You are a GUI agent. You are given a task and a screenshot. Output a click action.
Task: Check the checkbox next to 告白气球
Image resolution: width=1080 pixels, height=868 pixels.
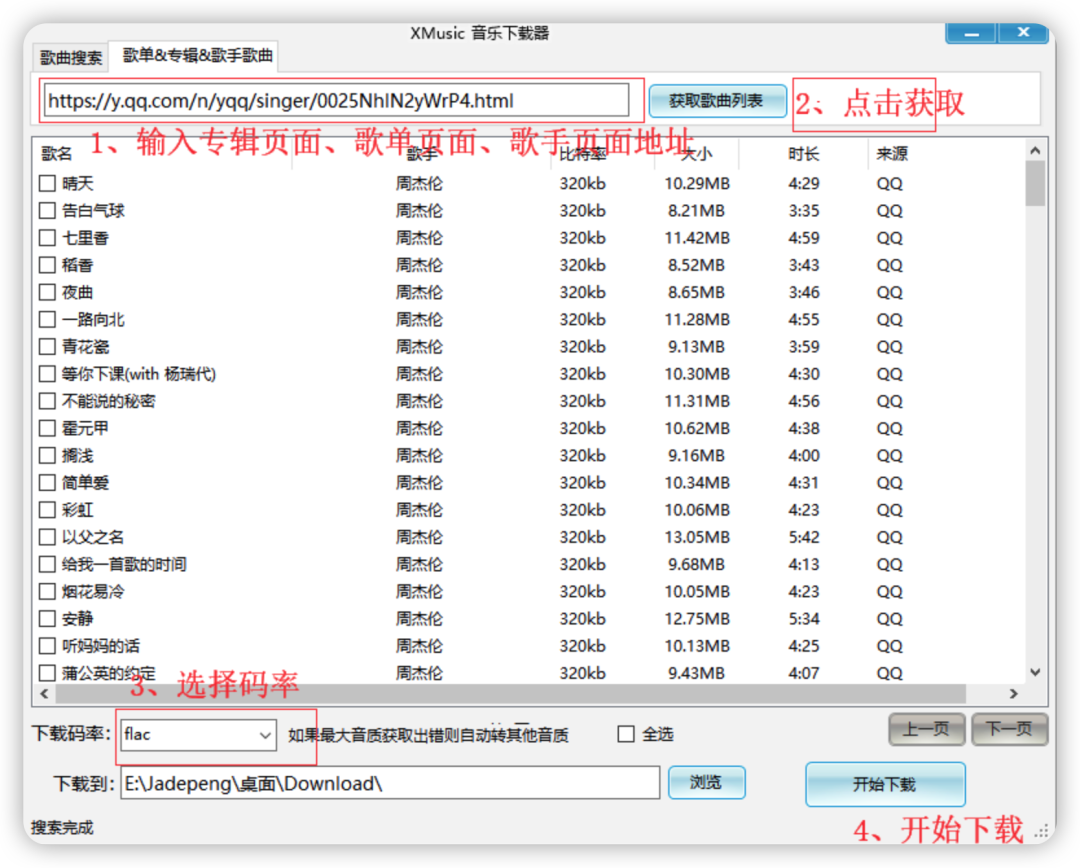[x=45, y=210]
